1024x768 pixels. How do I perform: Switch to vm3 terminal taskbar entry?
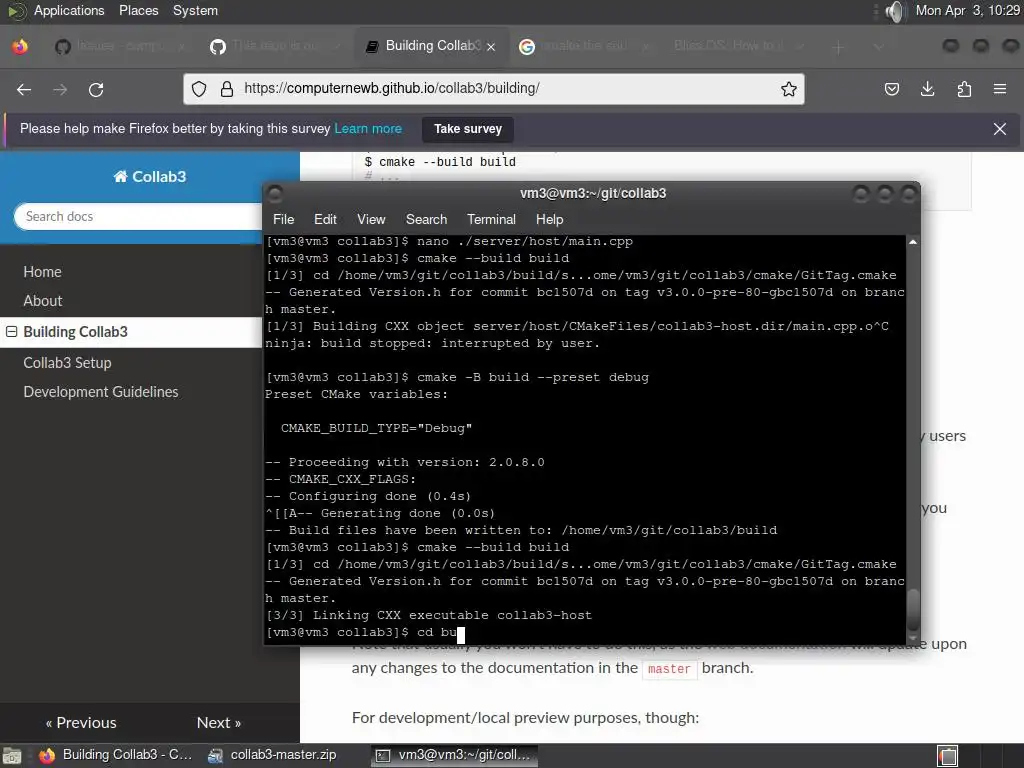pyautogui.click(x=455, y=755)
